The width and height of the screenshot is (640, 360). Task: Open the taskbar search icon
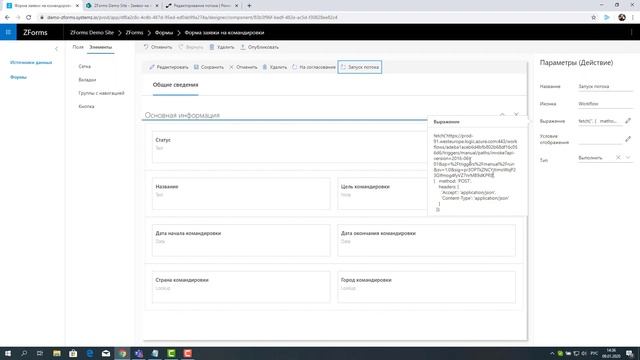[x=24, y=353]
